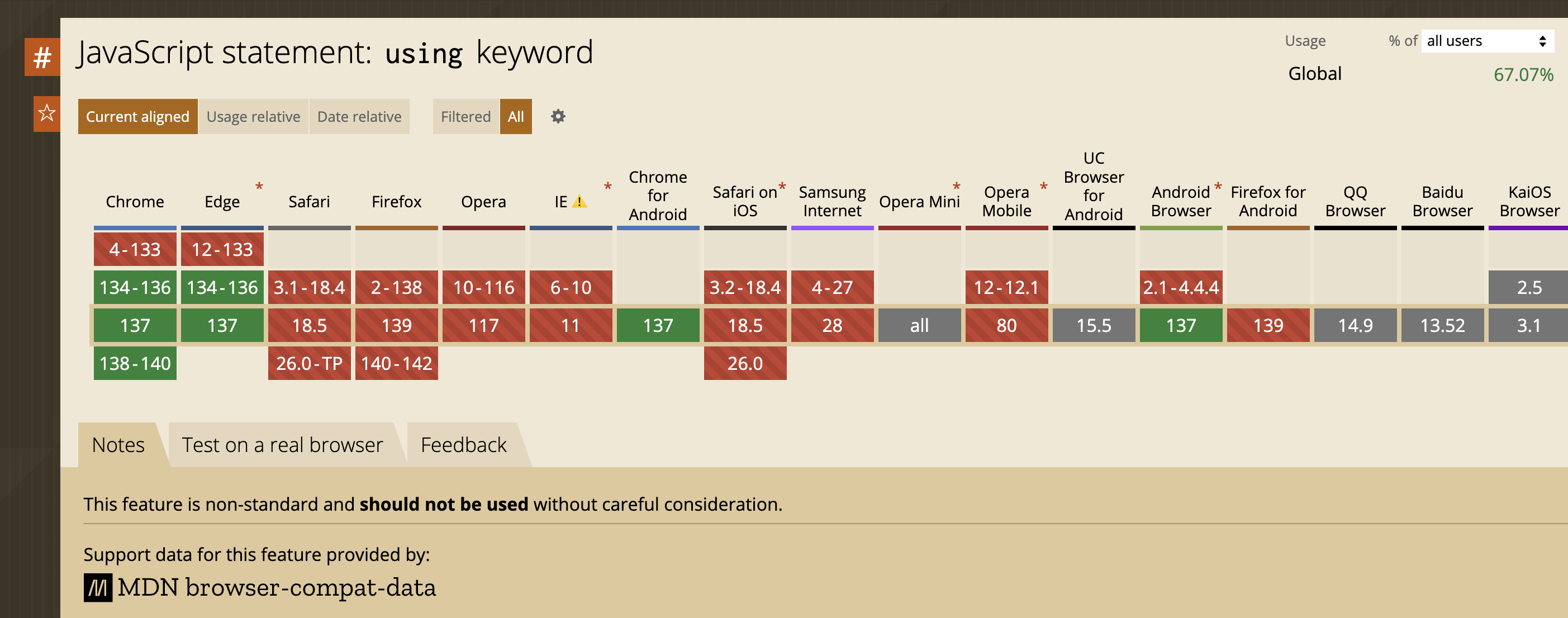Open the Feedback tab

point(463,445)
